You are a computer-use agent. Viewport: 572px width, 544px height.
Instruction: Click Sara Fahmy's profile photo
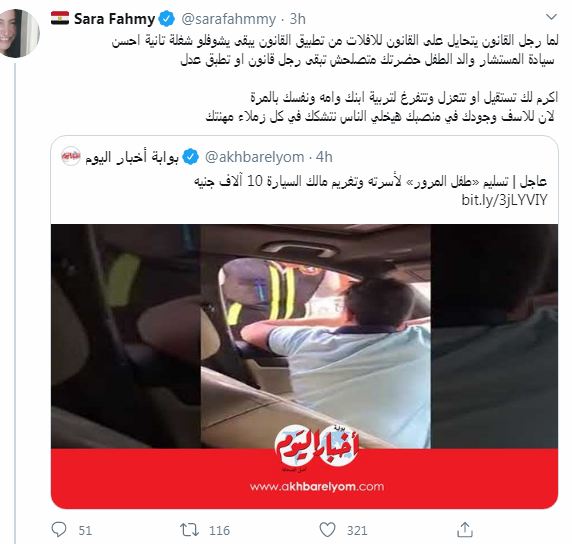(x=19, y=33)
